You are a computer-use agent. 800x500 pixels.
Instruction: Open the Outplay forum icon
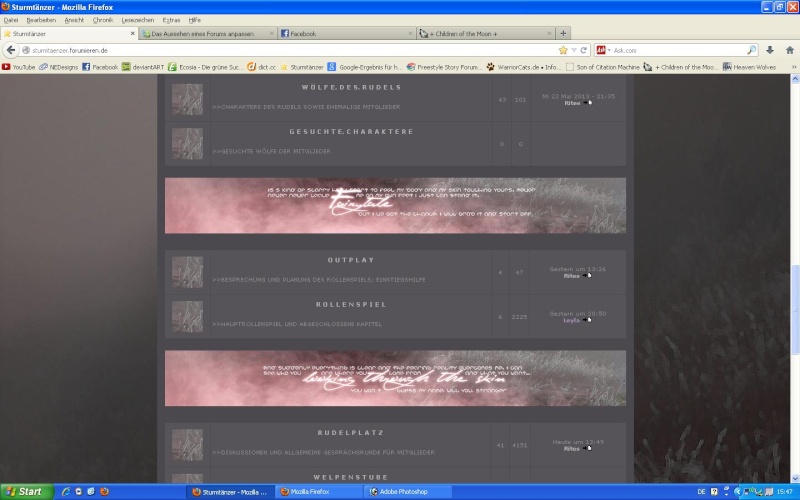187,272
